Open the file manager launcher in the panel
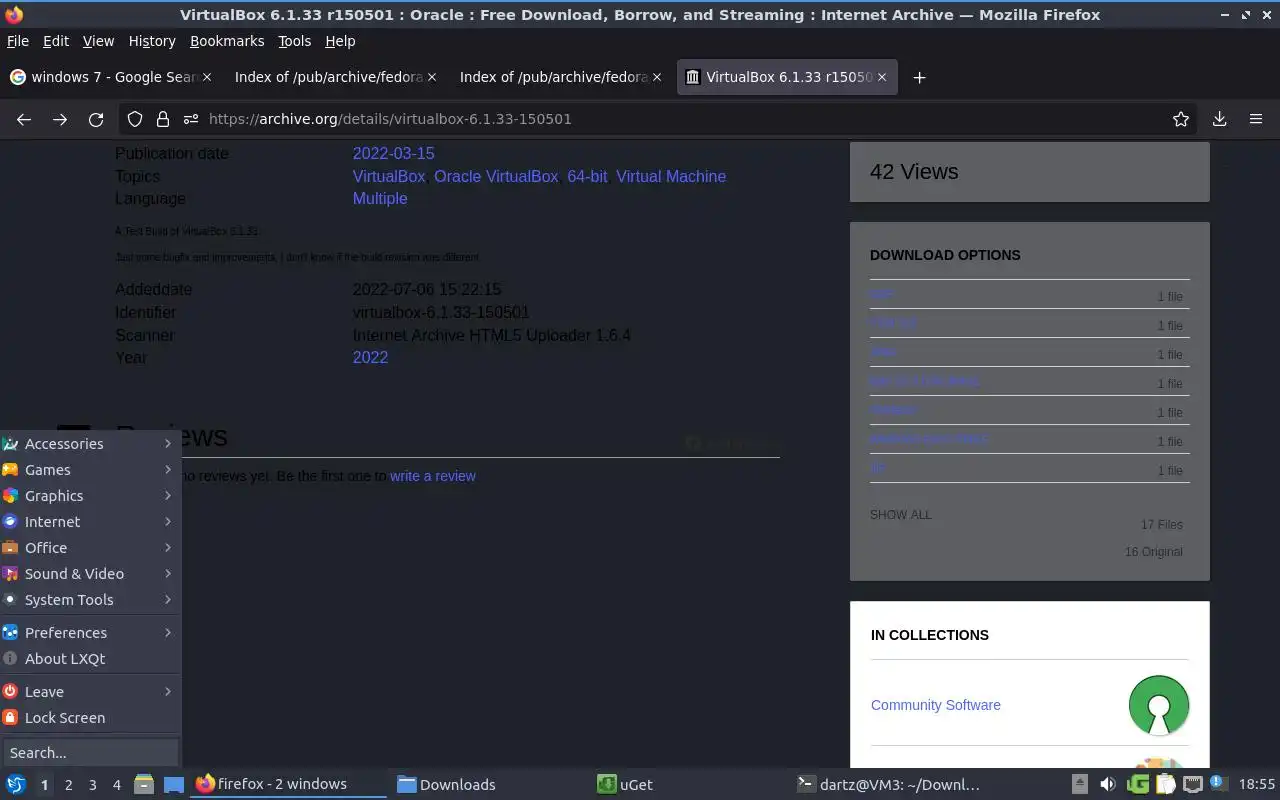 tap(144, 784)
